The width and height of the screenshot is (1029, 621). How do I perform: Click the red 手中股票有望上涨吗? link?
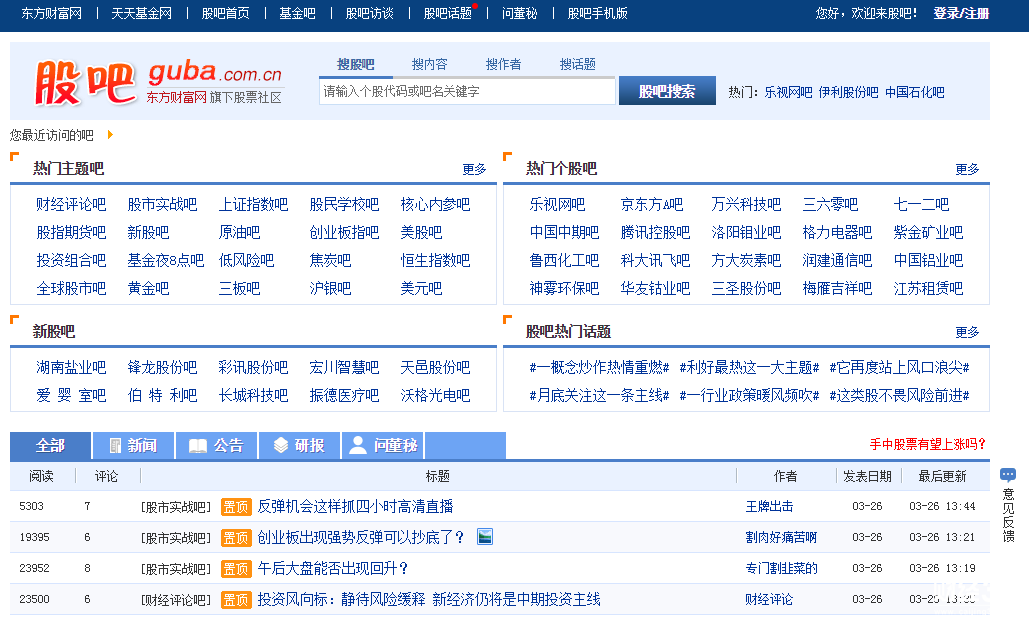927,444
